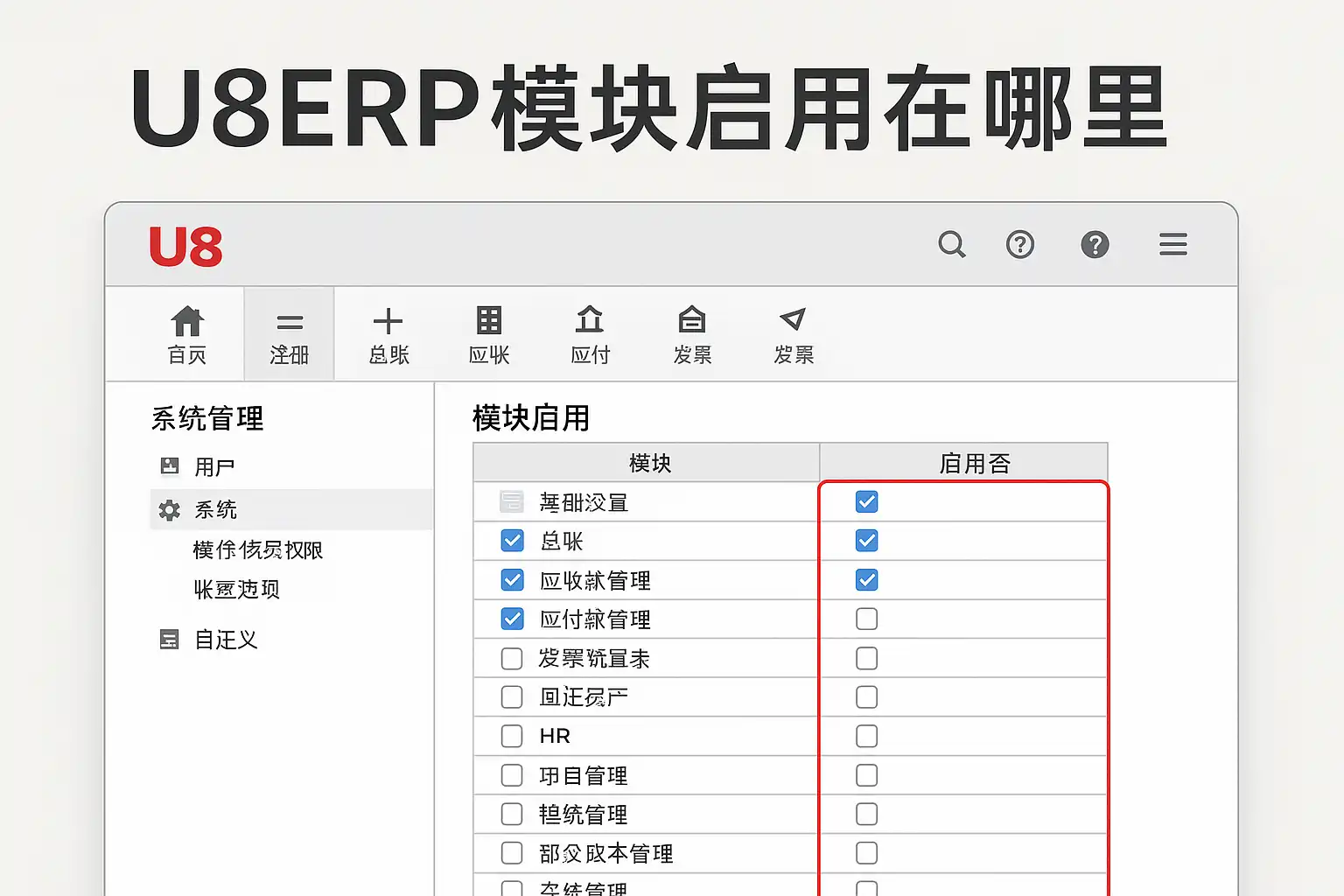Enable the 启用否 checkbox for 成本管理
This screenshot has height=896, width=1344.
866,853
